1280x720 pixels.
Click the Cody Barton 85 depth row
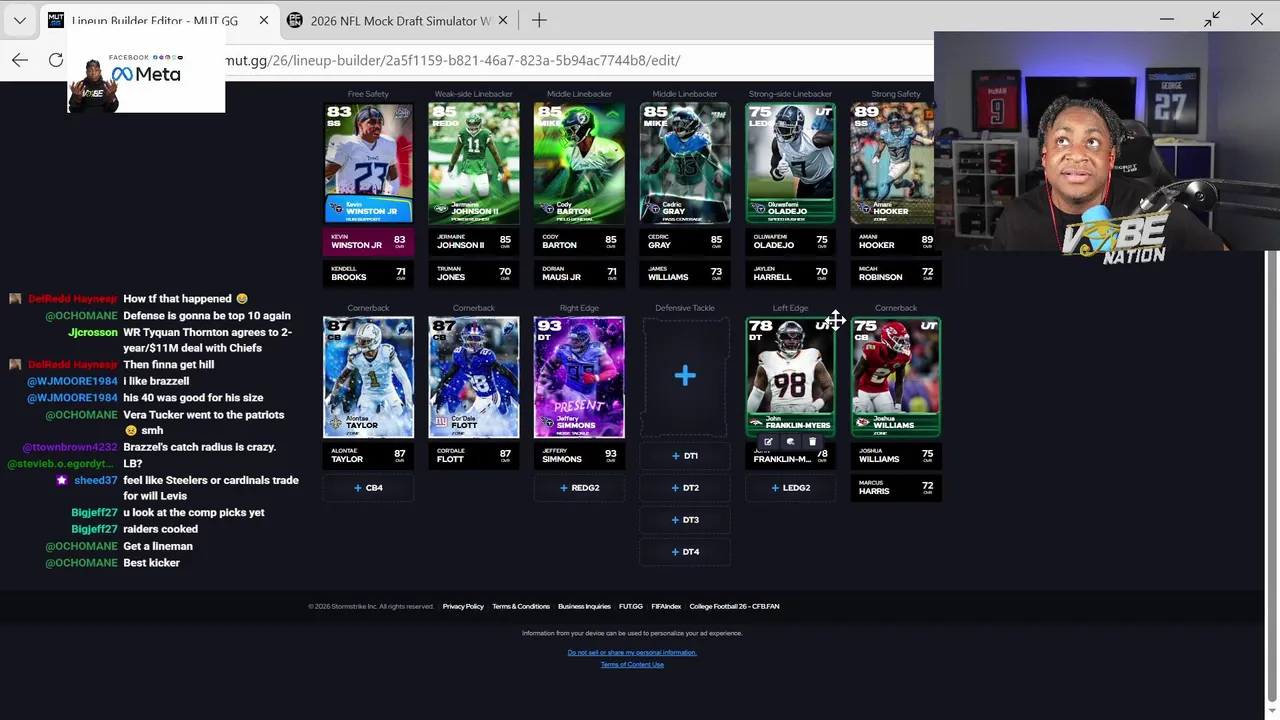(579, 241)
